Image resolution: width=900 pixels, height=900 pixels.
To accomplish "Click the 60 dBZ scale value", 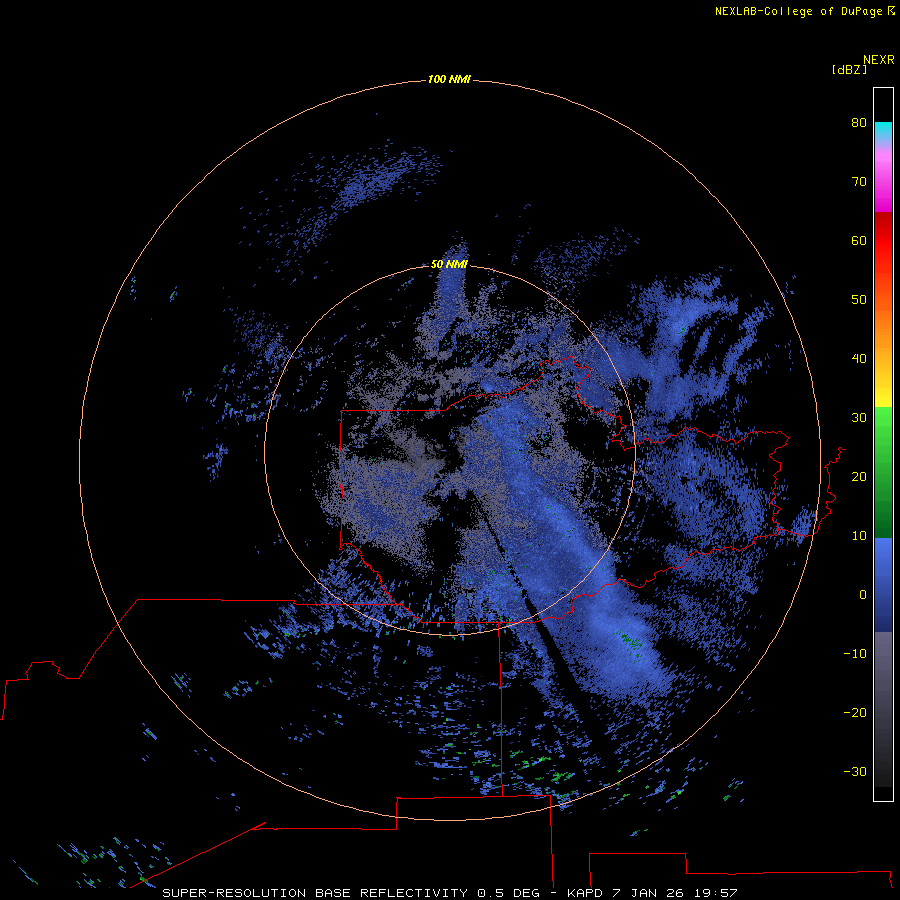I will pos(859,240).
